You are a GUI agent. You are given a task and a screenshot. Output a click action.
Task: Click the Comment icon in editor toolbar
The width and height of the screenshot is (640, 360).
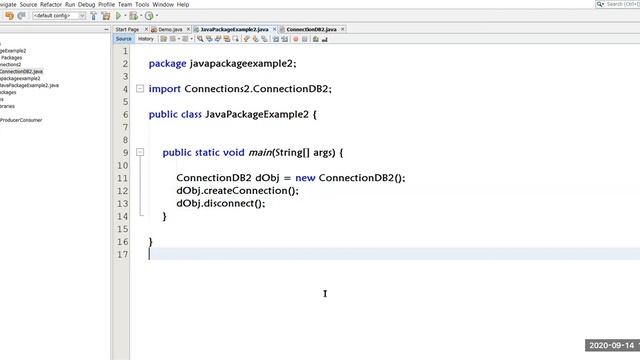316,39
